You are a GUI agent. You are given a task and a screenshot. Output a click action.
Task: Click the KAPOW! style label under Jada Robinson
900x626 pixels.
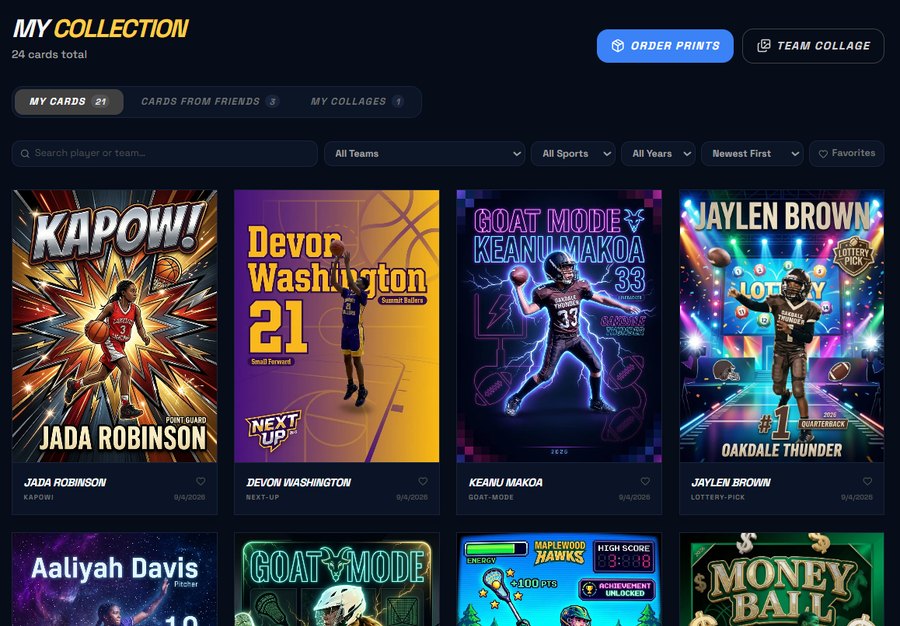pos(38,497)
